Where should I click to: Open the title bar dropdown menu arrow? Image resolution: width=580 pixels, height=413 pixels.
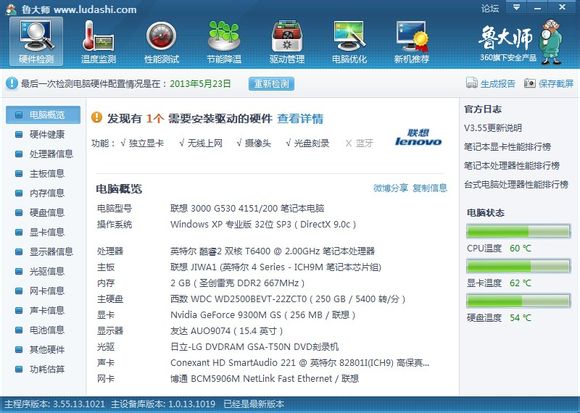point(516,7)
